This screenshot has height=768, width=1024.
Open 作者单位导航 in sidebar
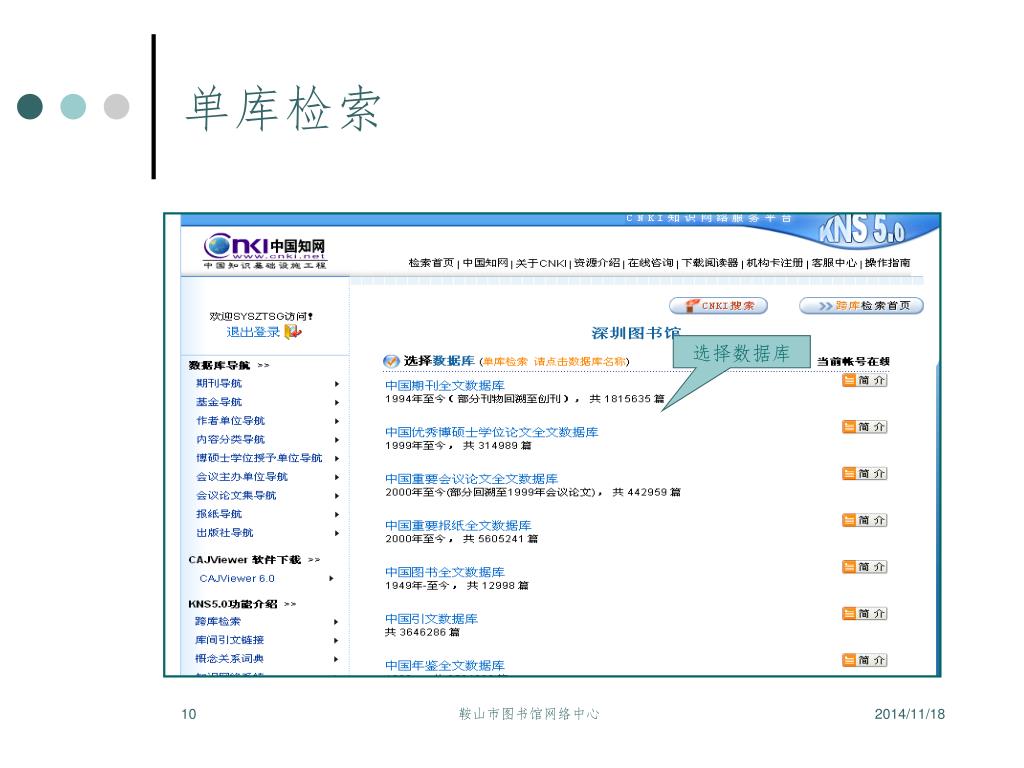(231, 421)
